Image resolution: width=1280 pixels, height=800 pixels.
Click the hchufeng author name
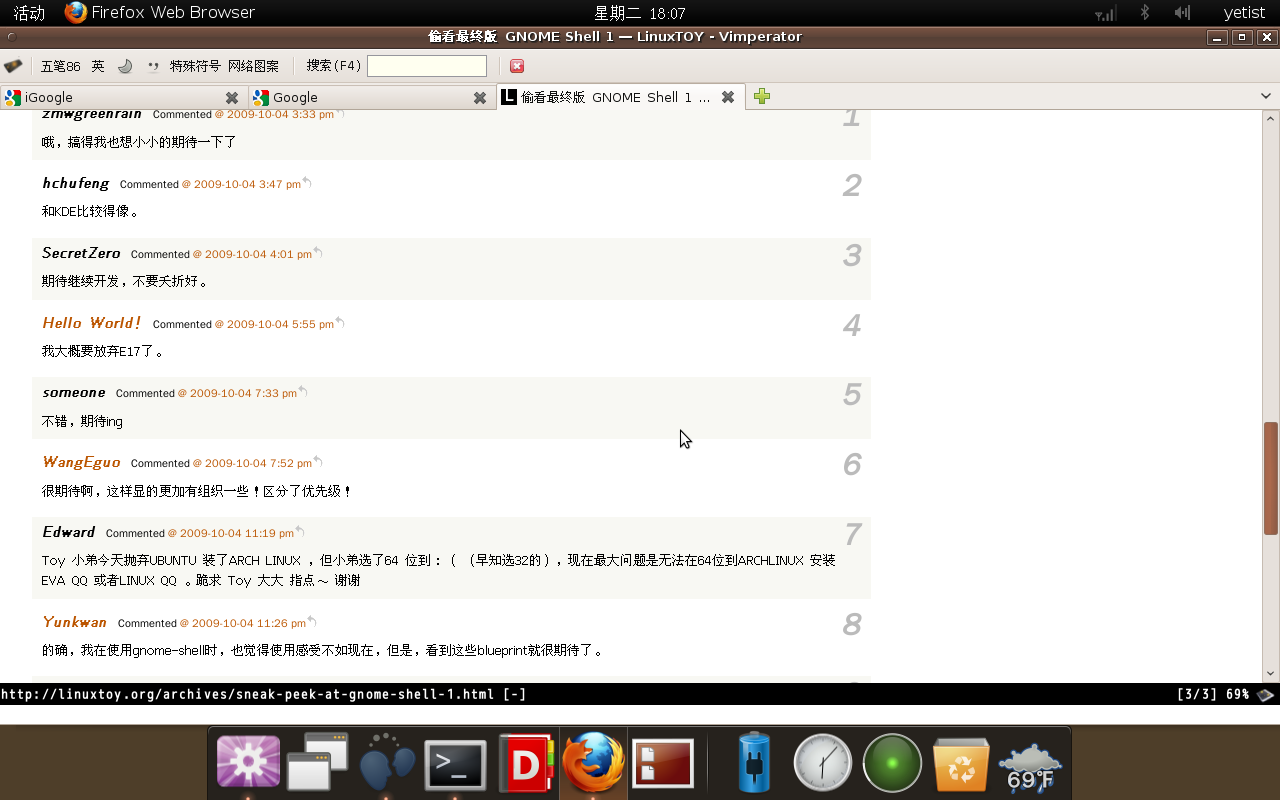(x=76, y=183)
